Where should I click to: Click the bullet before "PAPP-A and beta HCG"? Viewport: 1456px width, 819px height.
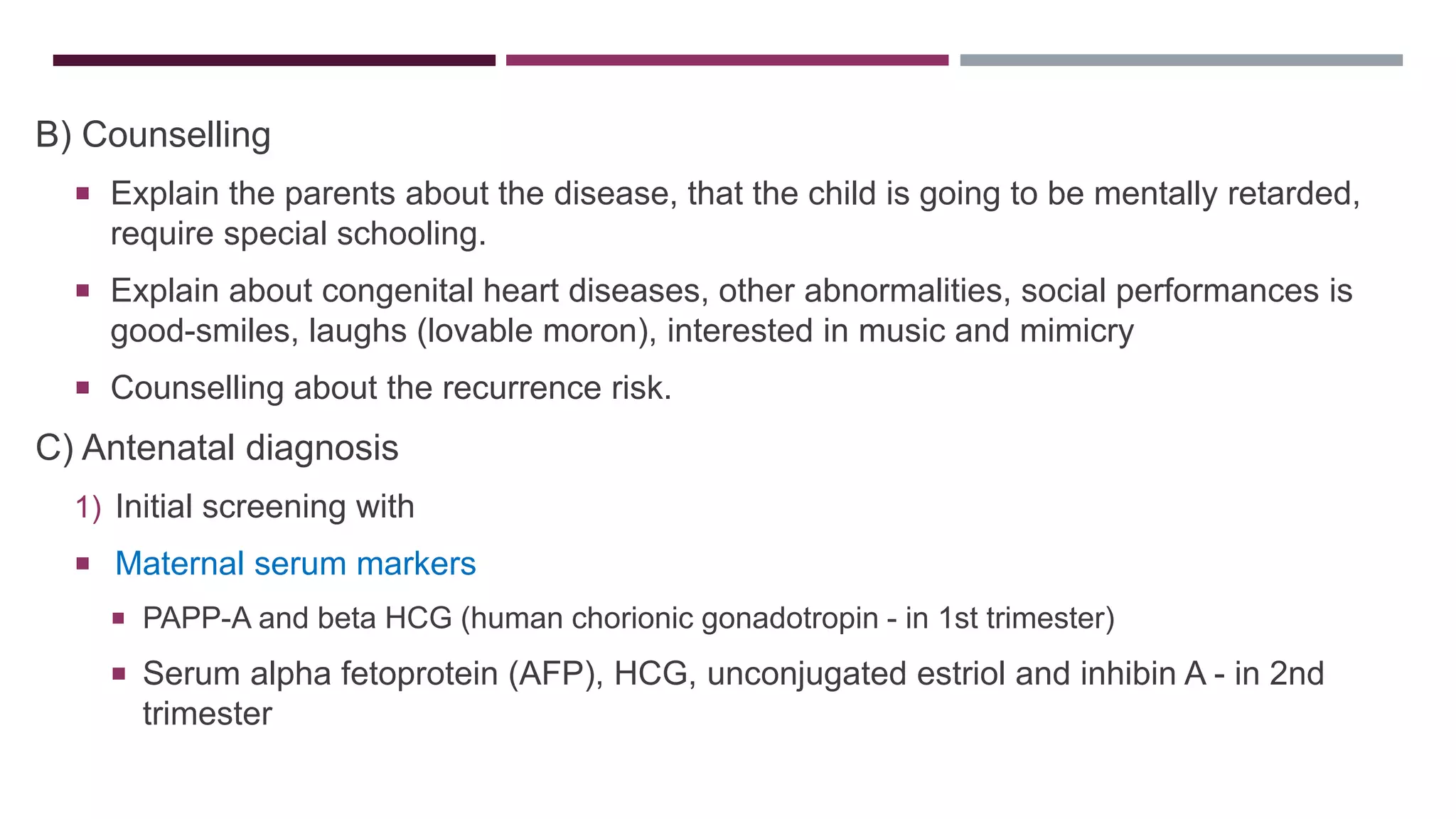click(119, 619)
